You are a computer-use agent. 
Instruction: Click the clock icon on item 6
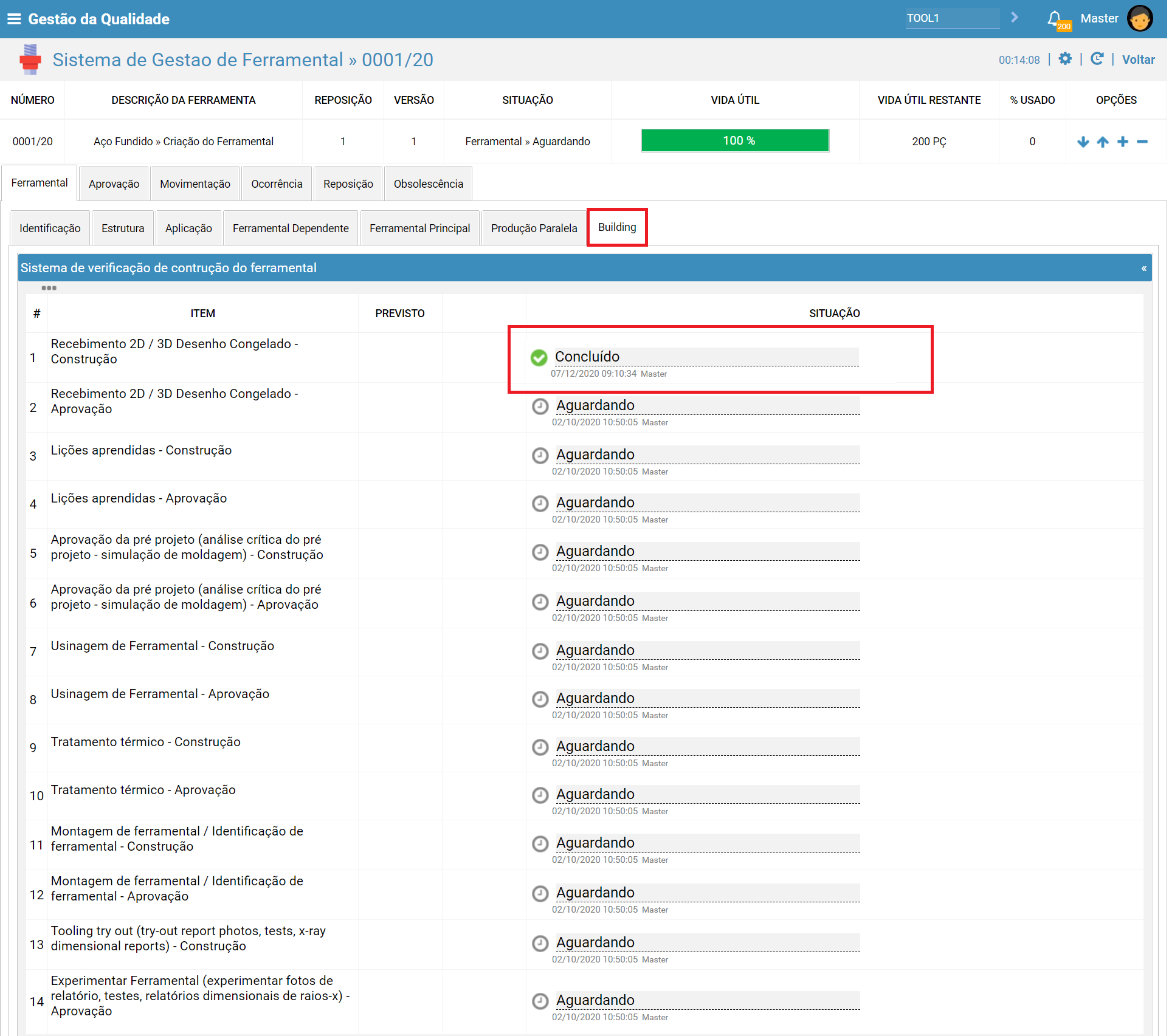point(541,602)
